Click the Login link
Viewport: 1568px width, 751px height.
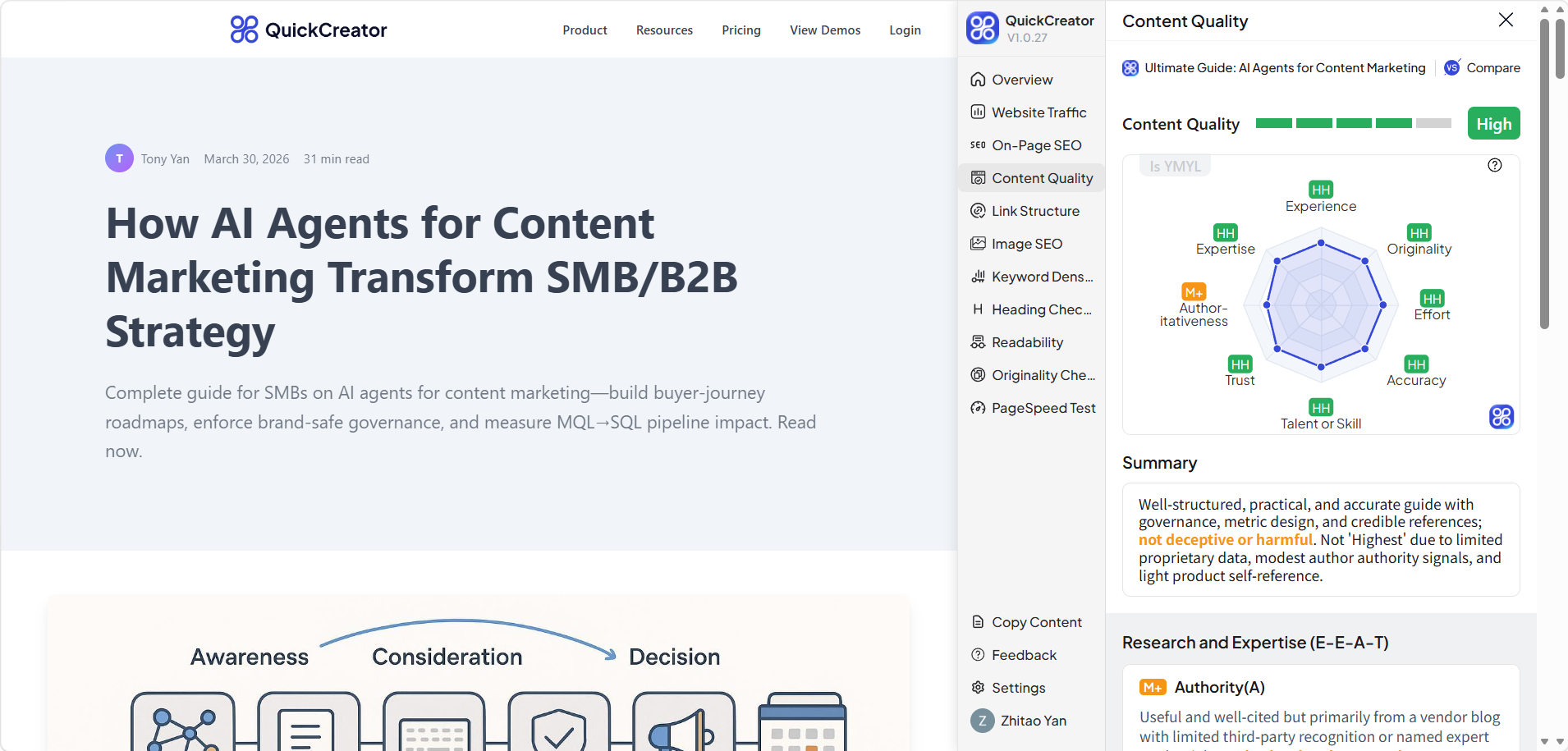[905, 30]
